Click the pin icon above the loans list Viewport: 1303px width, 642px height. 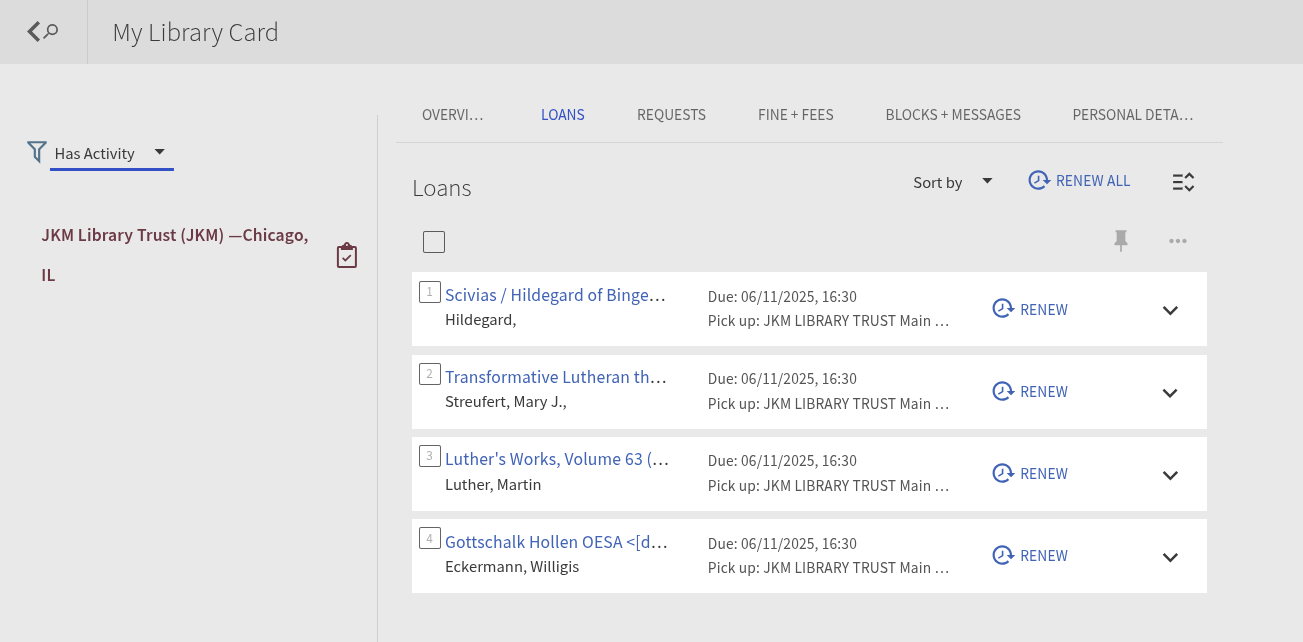(x=1121, y=240)
